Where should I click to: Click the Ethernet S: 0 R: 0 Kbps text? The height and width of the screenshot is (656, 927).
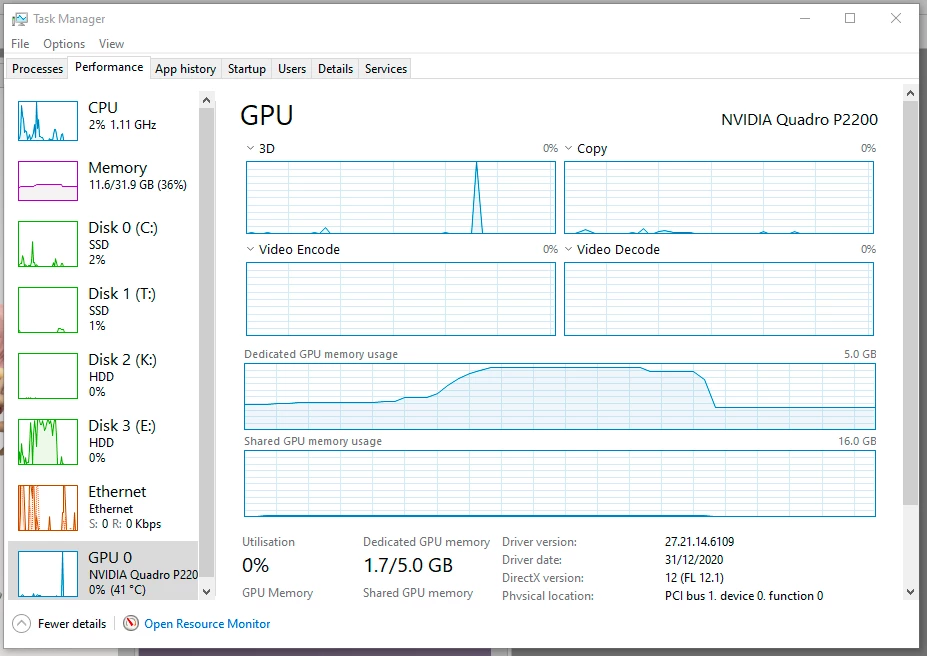point(125,524)
